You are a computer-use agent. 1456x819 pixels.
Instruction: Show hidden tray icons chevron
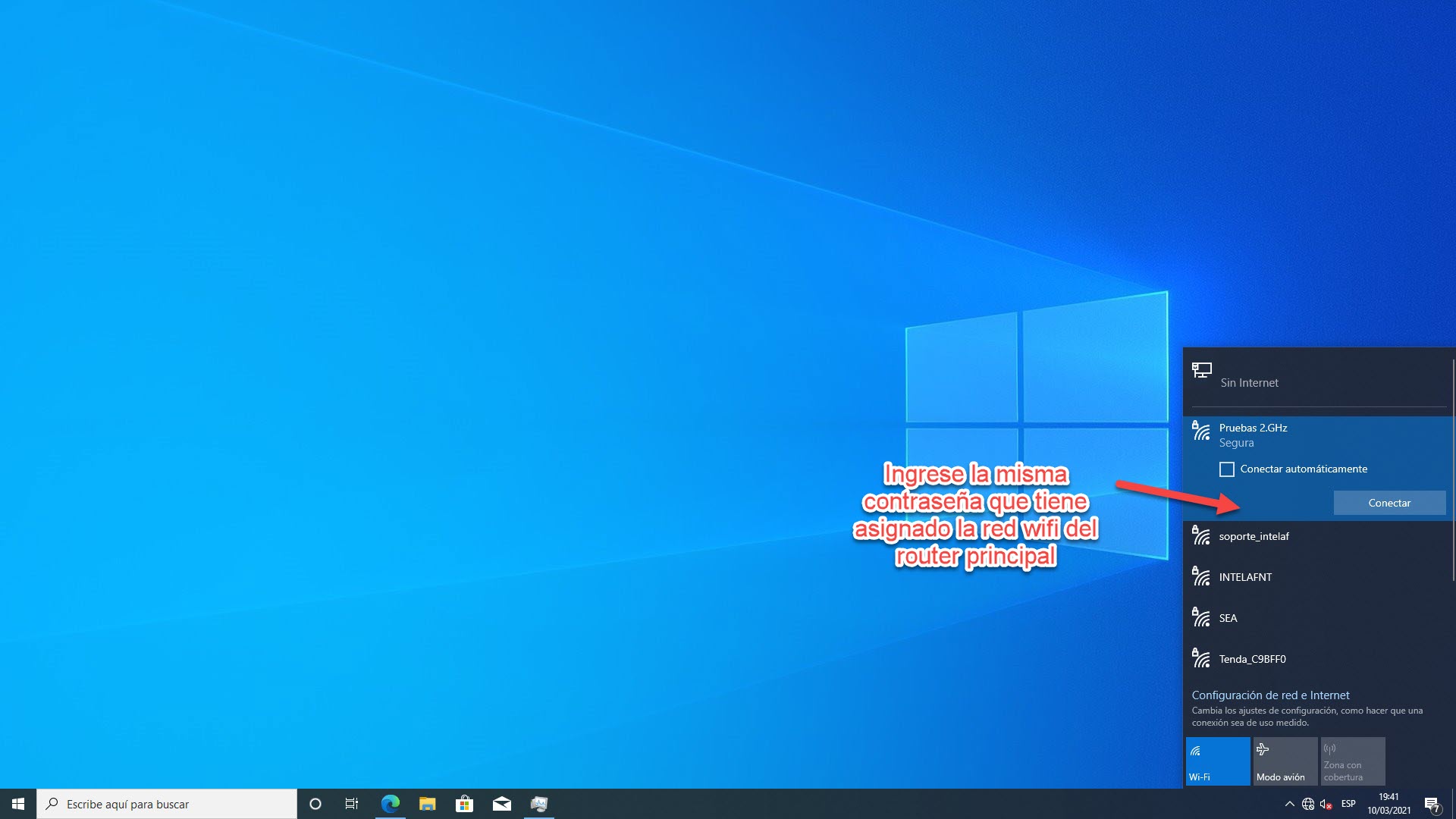[1289, 804]
